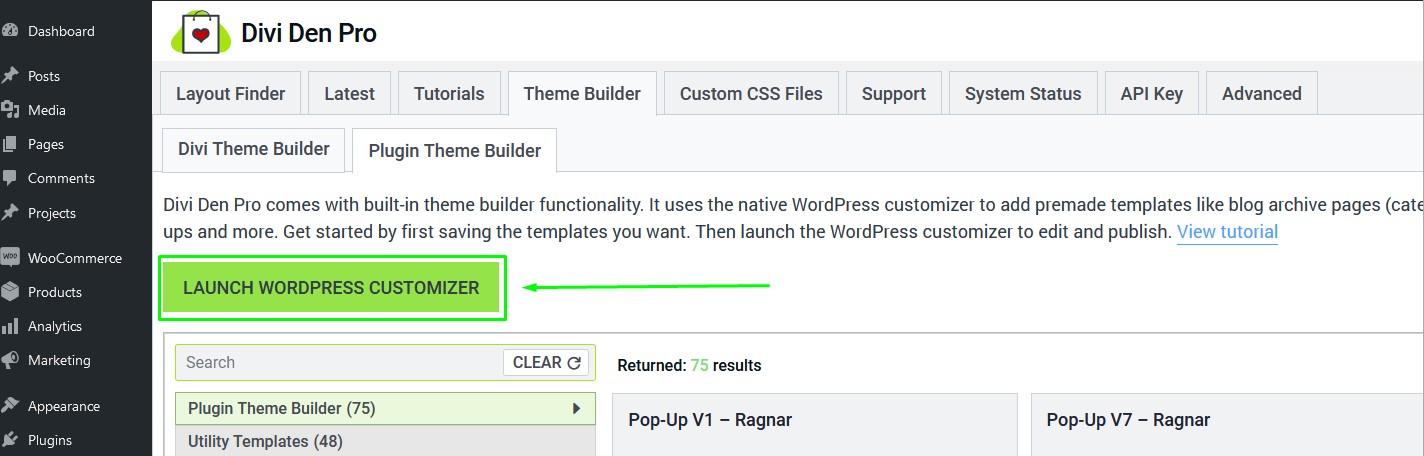Click the Marketing megaphone icon
The height and width of the screenshot is (456, 1424).
pos(11,360)
